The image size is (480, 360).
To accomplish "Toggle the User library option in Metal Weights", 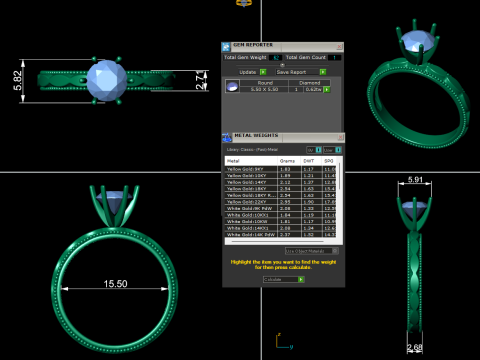I will 332,150.
